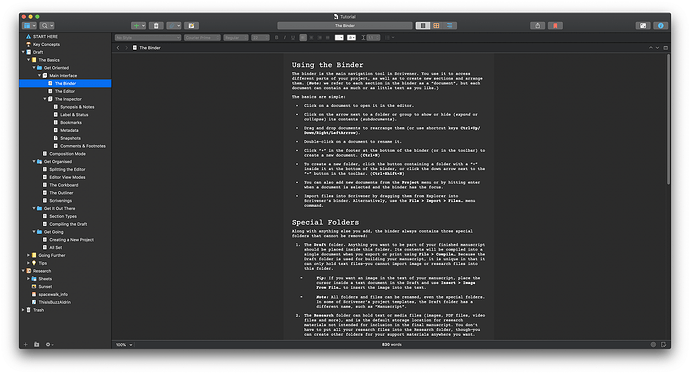The width and height of the screenshot is (690, 373).
Task: Open Compiling the Draft document
Action: tap(68, 224)
